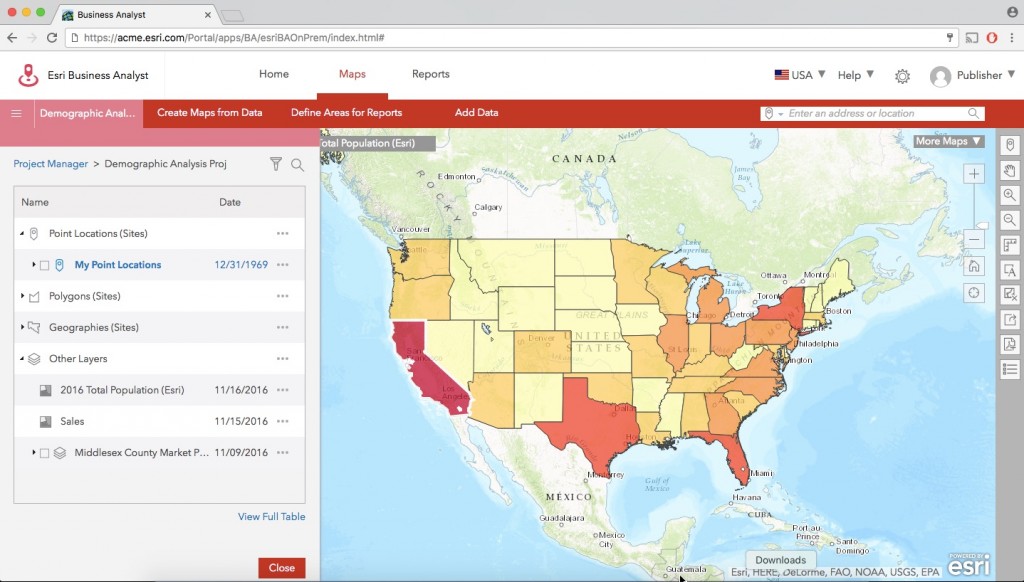Image resolution: width=1024 pixels, height=582 pixels.
Task: Open options for My Point Locations row
Action: [282, 265]
